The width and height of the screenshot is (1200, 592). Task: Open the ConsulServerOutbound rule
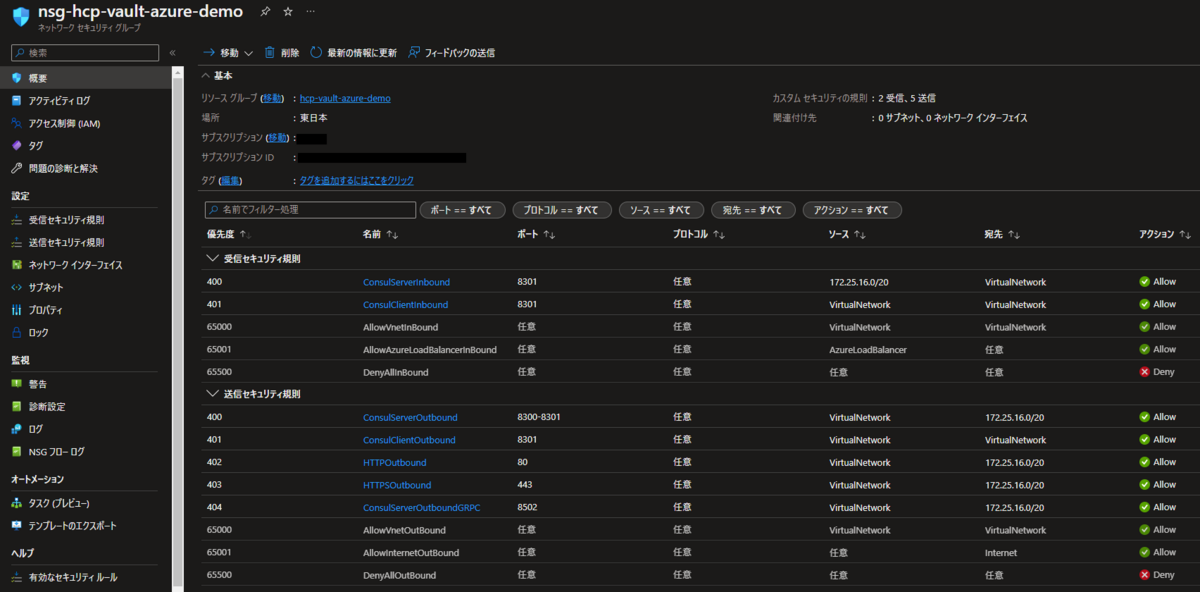[410, 417]
